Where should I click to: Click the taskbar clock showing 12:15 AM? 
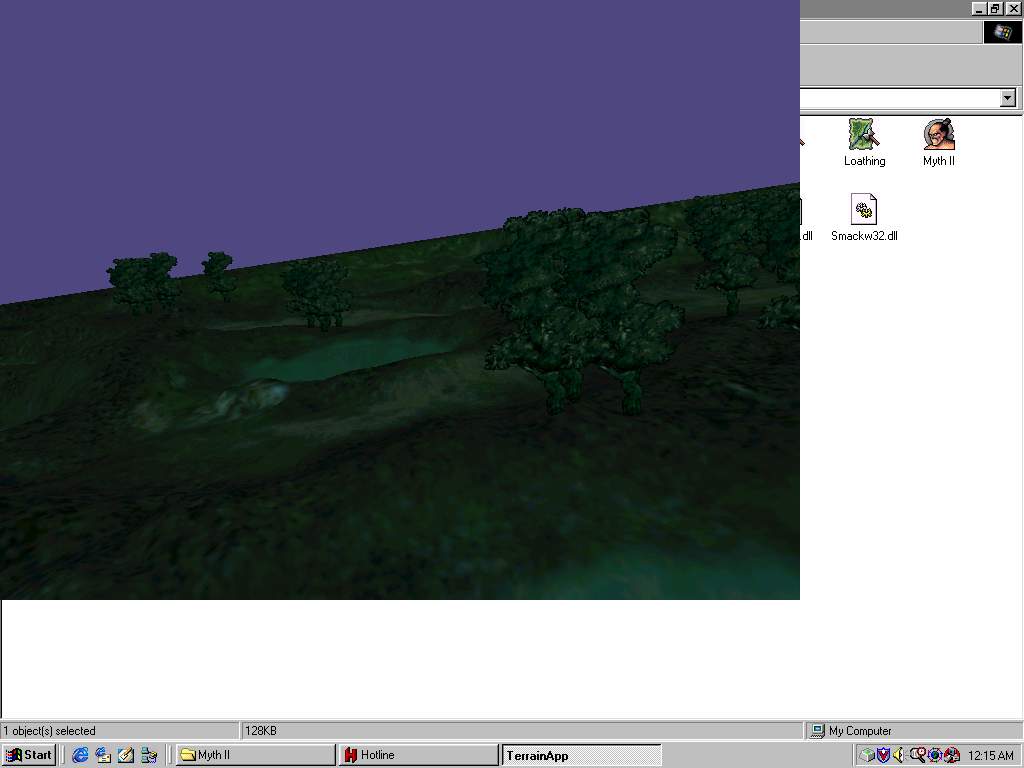(990, 756)
